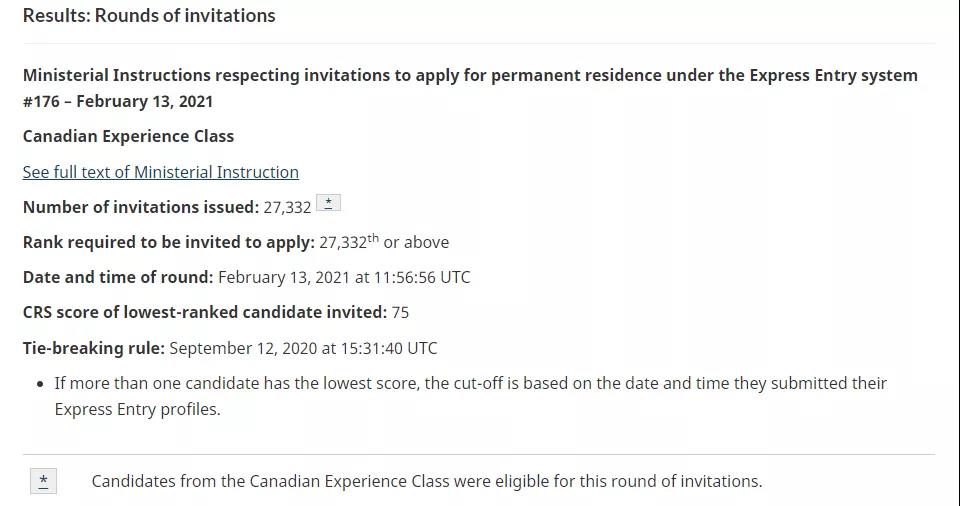Click the CRS score value 75
Screen dimensions: 960x506
coord(400,312)
